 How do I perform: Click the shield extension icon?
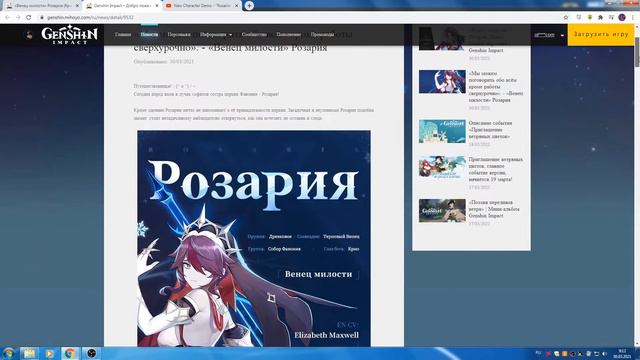[x=578, y=17]
